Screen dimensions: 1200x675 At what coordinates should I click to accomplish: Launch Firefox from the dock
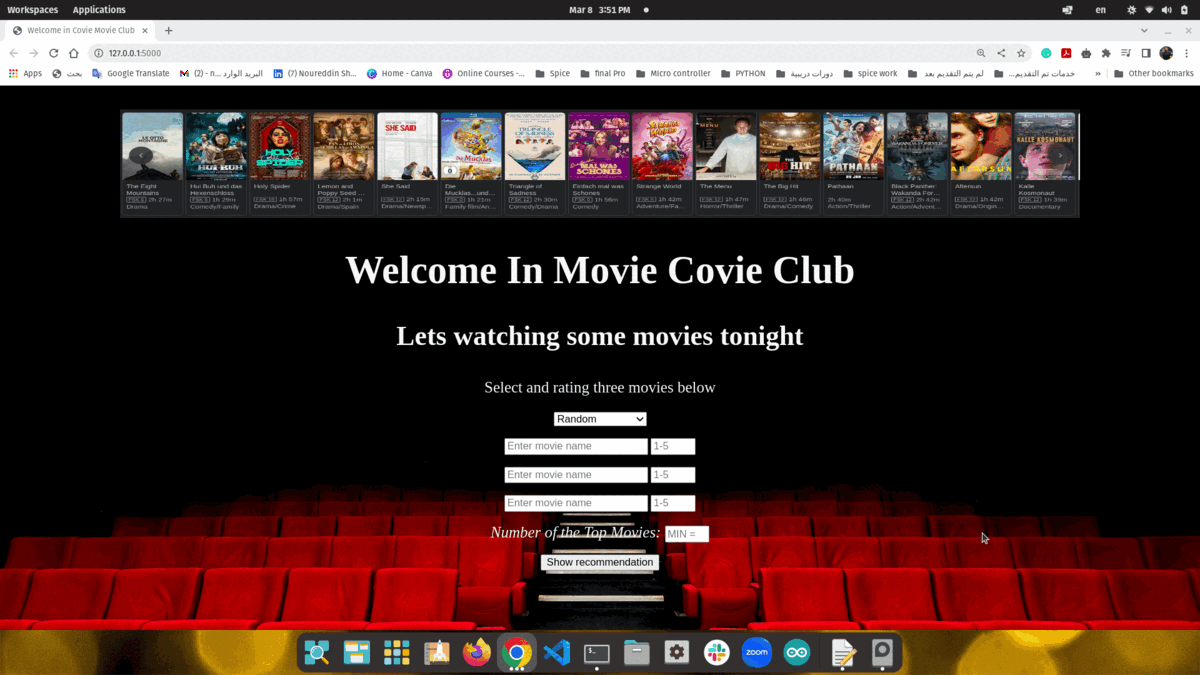point(475,652)
